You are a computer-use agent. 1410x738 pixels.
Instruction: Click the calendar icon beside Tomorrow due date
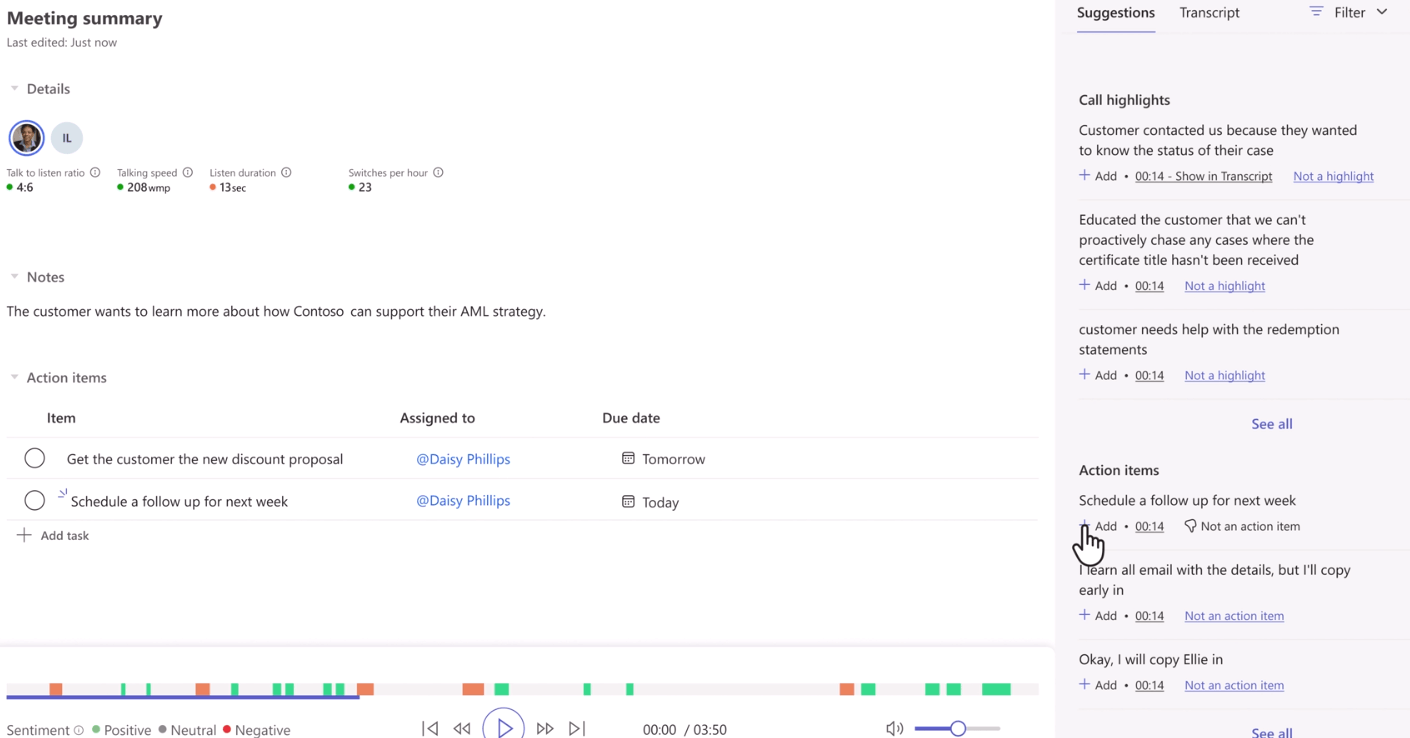[628, 458]
